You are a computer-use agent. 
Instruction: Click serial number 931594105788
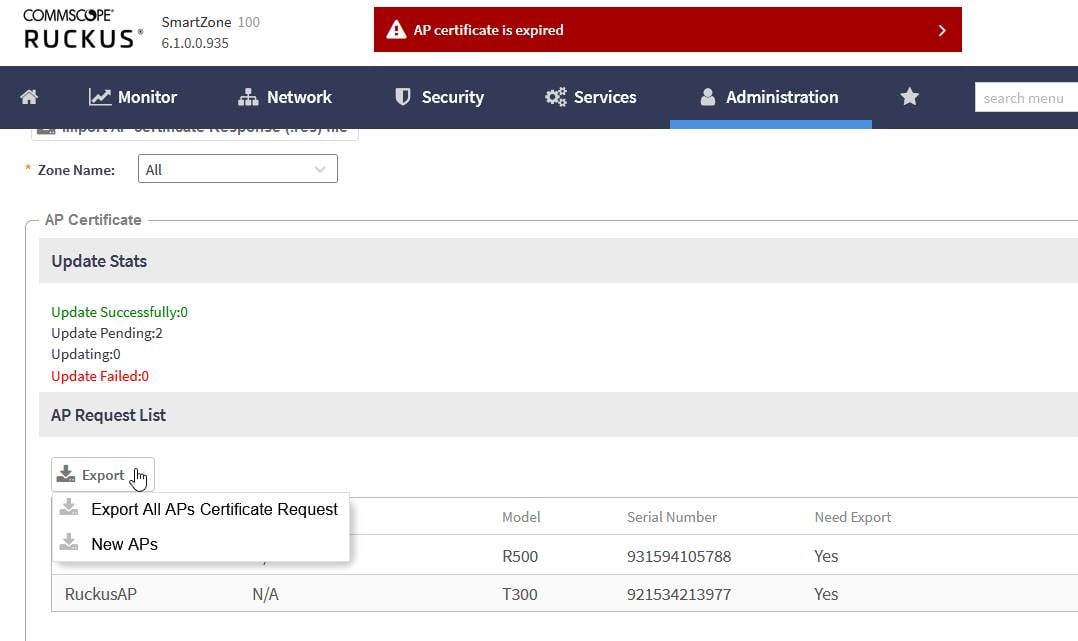point(679,556)
